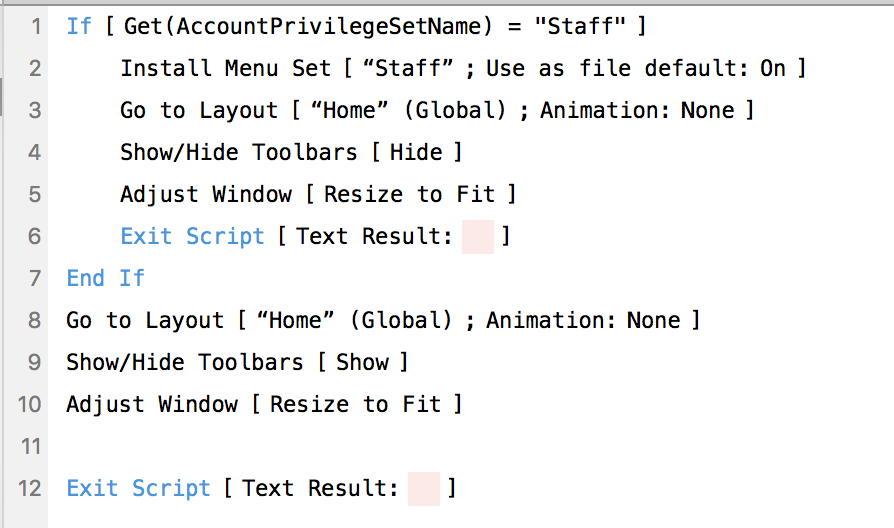Select the Install Menu Set script step

[462, 68]
